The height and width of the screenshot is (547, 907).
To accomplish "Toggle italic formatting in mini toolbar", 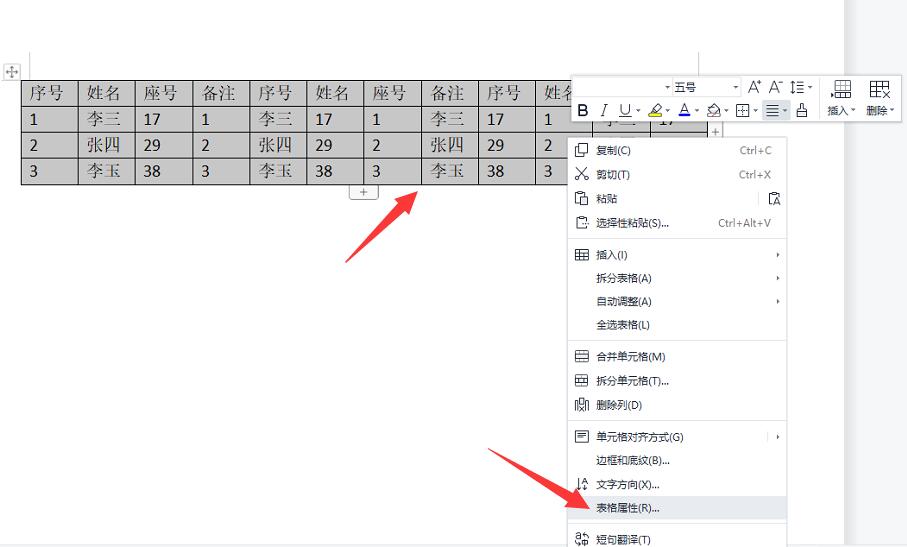I will [604, 110].
